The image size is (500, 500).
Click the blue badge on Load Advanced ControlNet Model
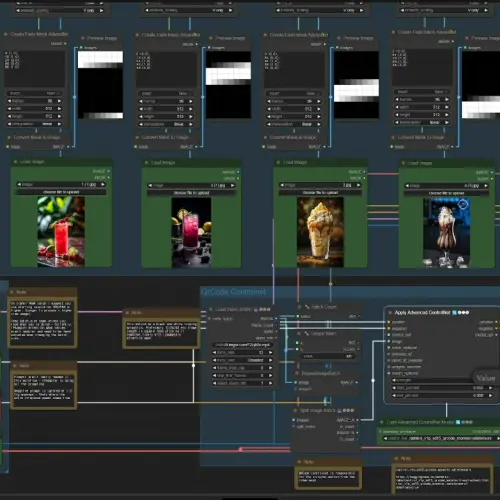[x=458, y=422]
